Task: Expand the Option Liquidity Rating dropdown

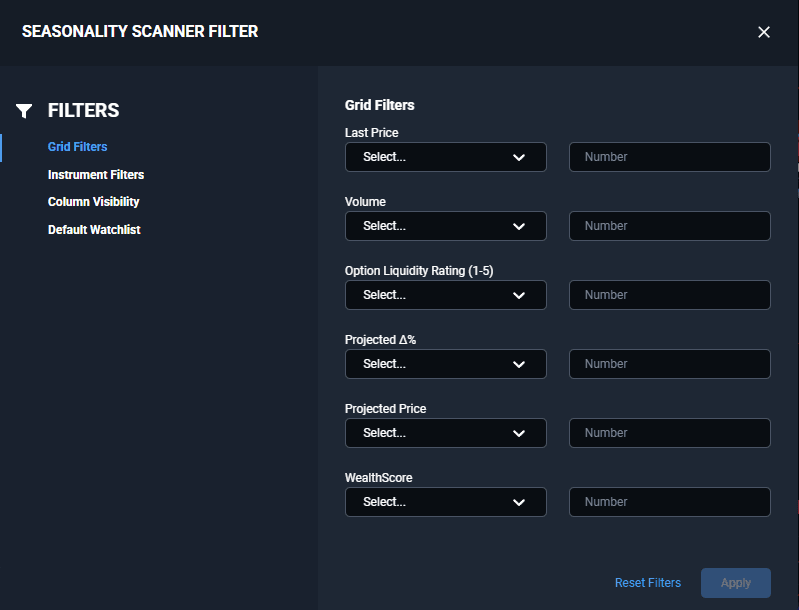Action: tap(445, 295)
